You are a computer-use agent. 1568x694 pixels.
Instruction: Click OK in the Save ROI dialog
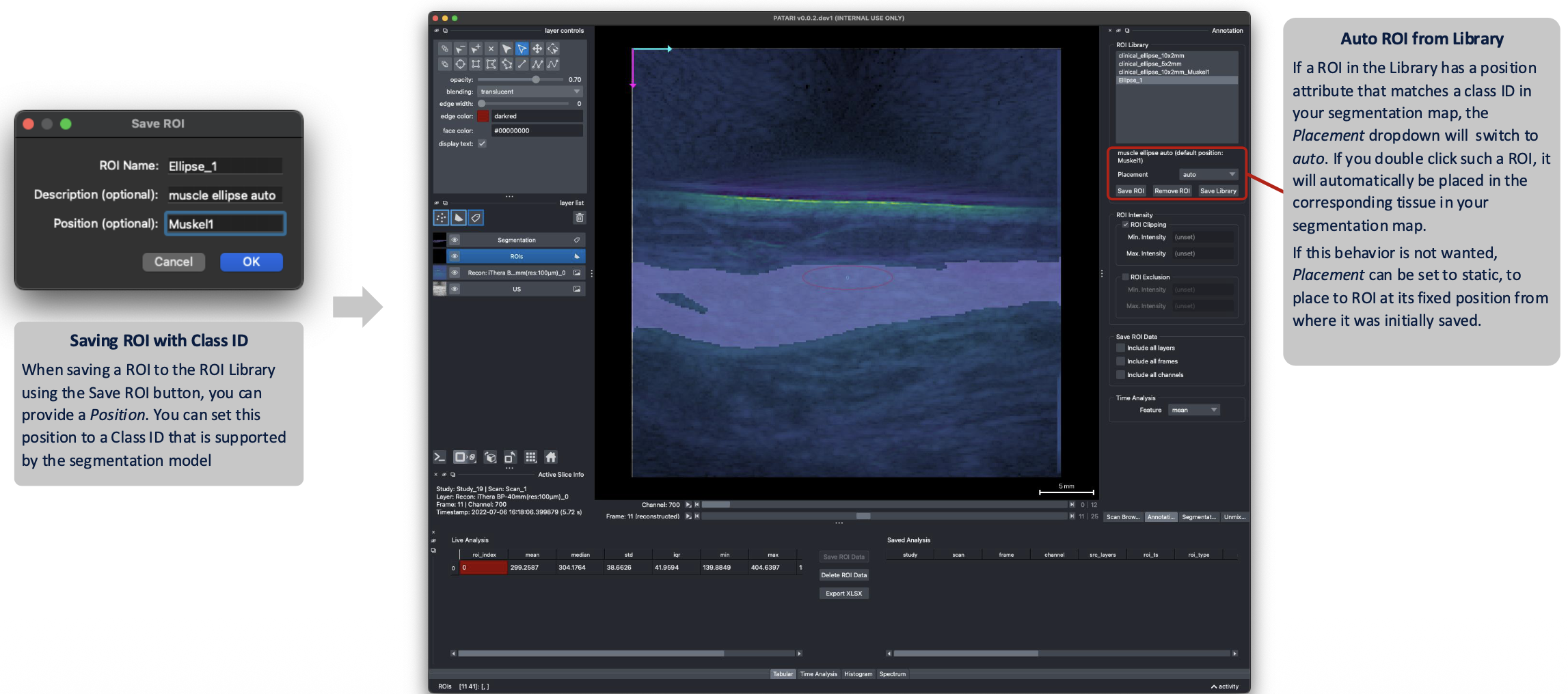click(x=251, y=262)
